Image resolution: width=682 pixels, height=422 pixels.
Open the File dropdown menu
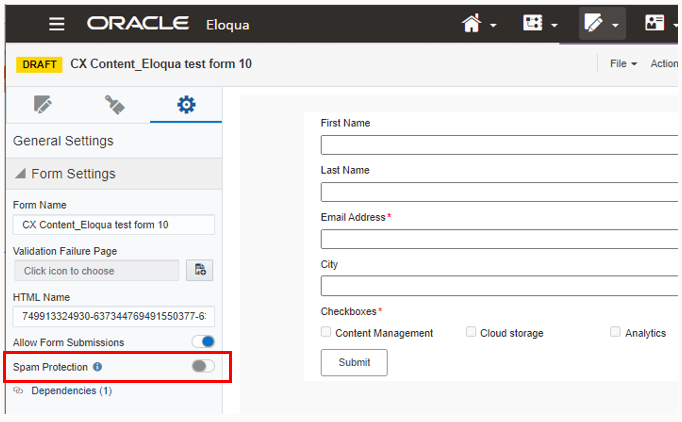click(623, 64)
